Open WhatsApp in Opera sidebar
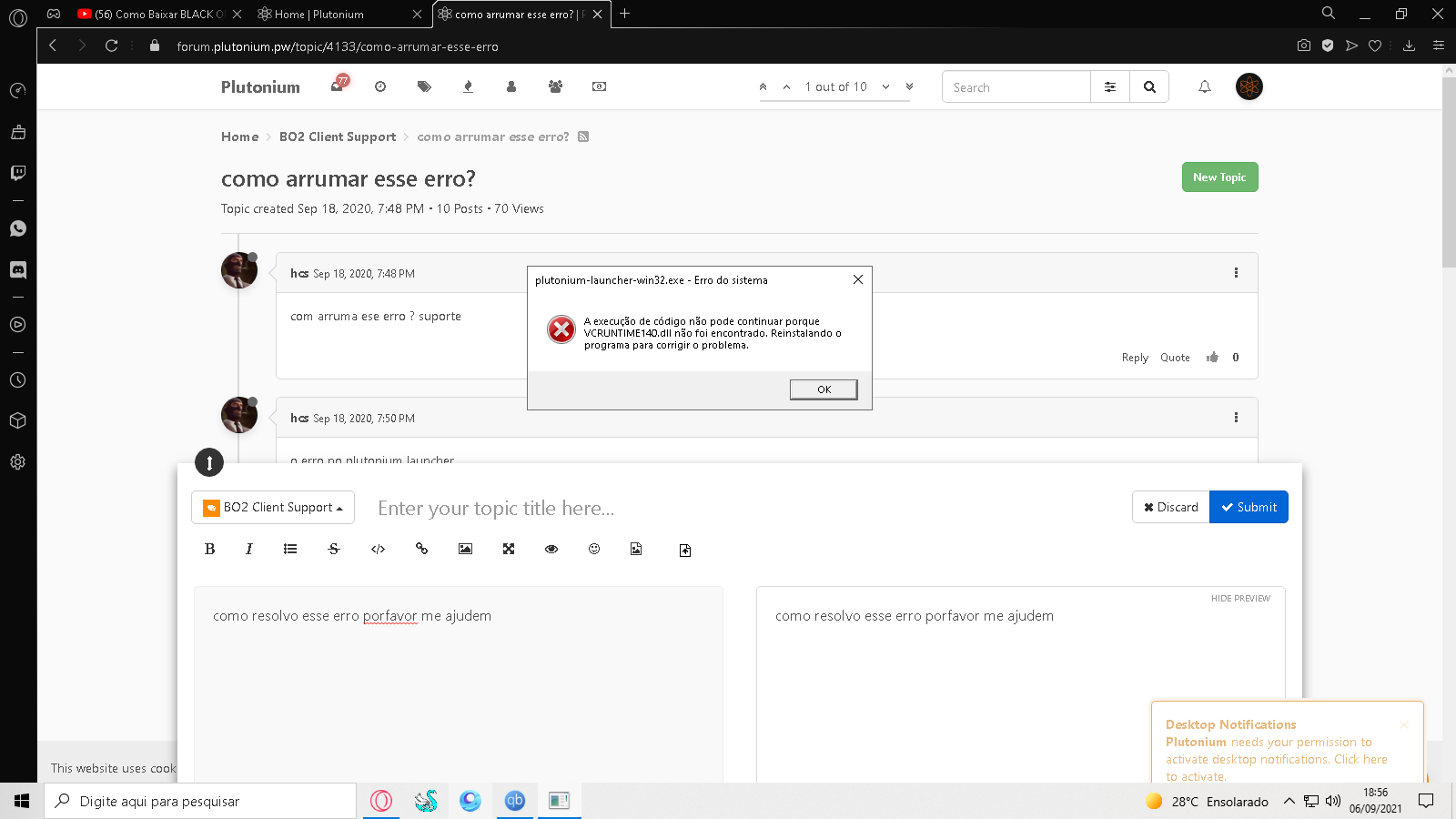Image resolution: width=1456 pixels, height=819 pixels. (18, 228)
